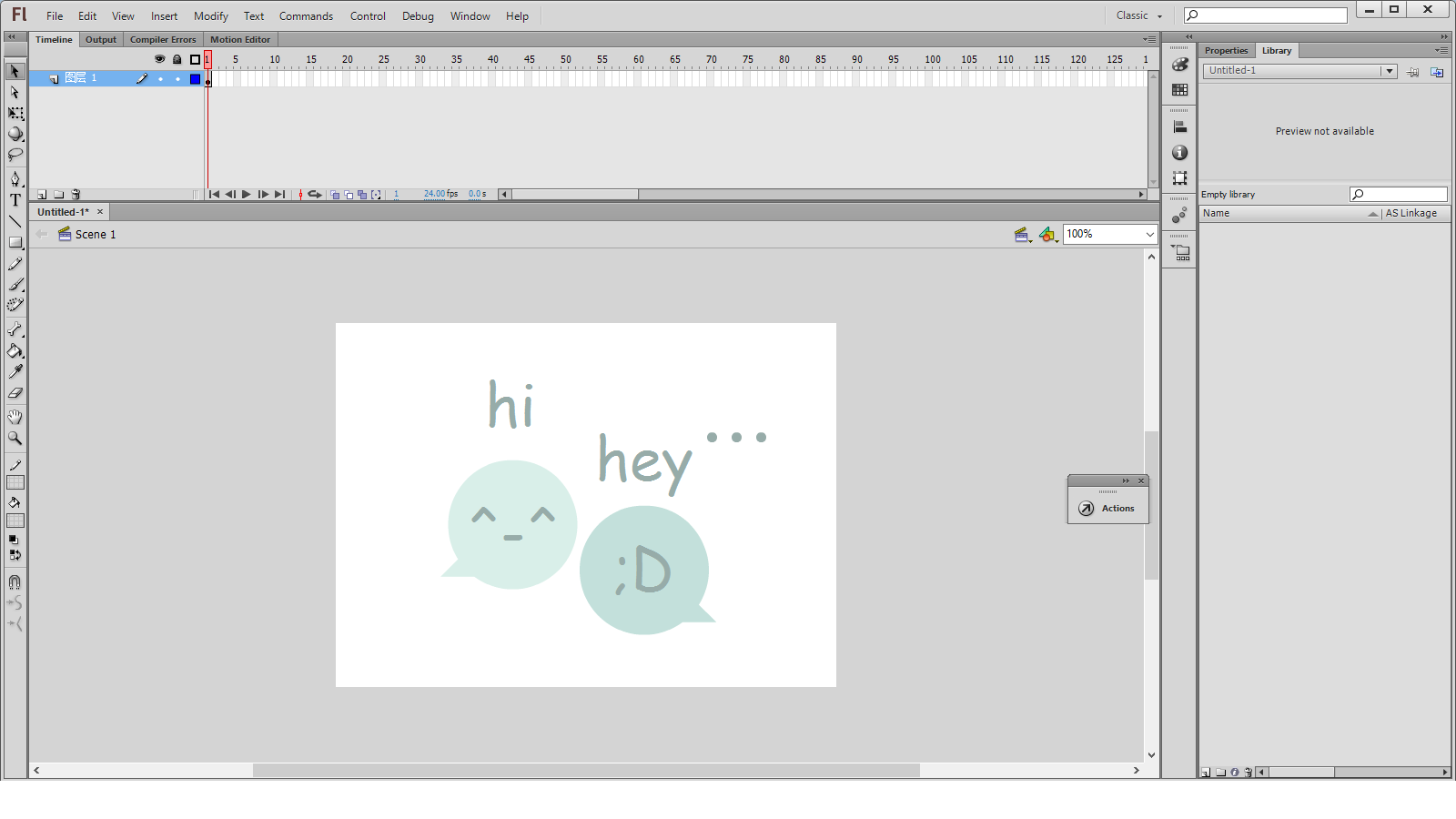
Task: Toggle lock dot for layer 1
Action: (x=177, y=79)
